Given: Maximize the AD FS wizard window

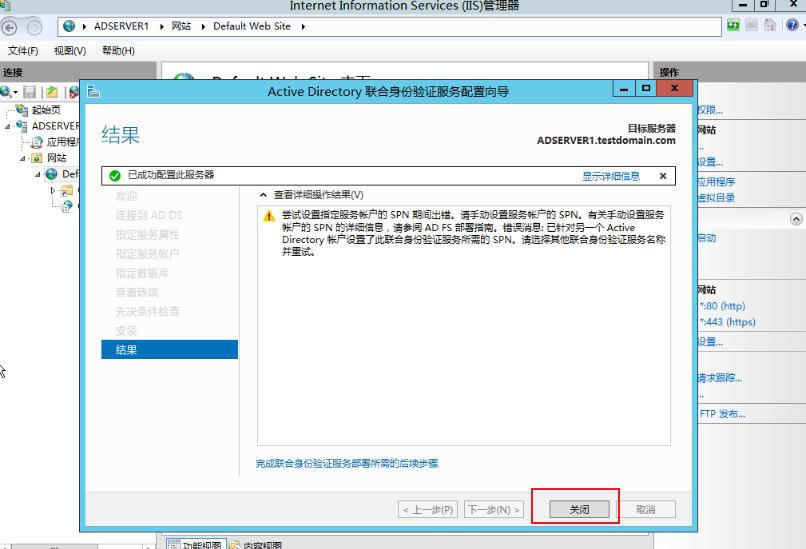Looking at the screenshot, I should pyautogui.click(x=646, y=88).
